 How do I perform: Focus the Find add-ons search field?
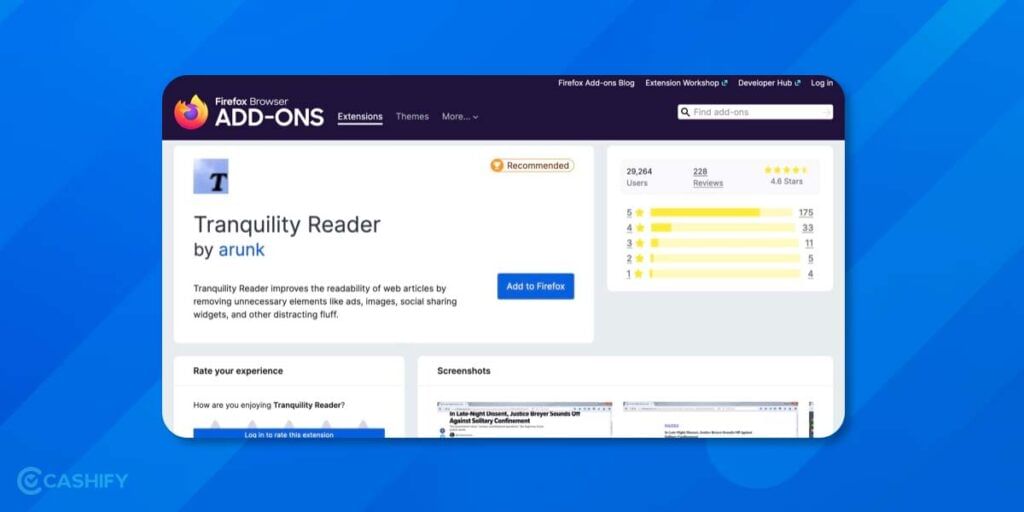click(x=755, y=112)
